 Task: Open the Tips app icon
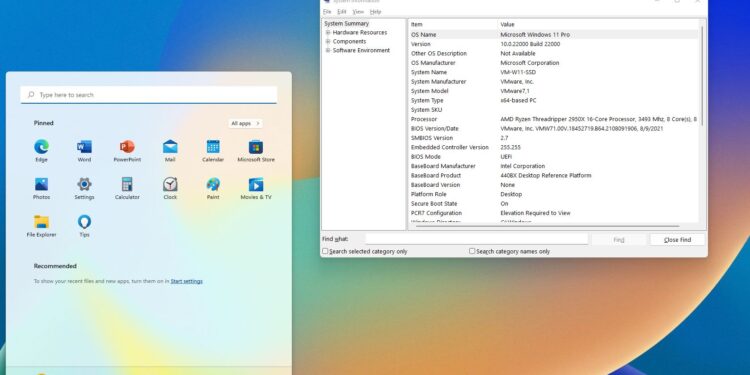[84, 222]
